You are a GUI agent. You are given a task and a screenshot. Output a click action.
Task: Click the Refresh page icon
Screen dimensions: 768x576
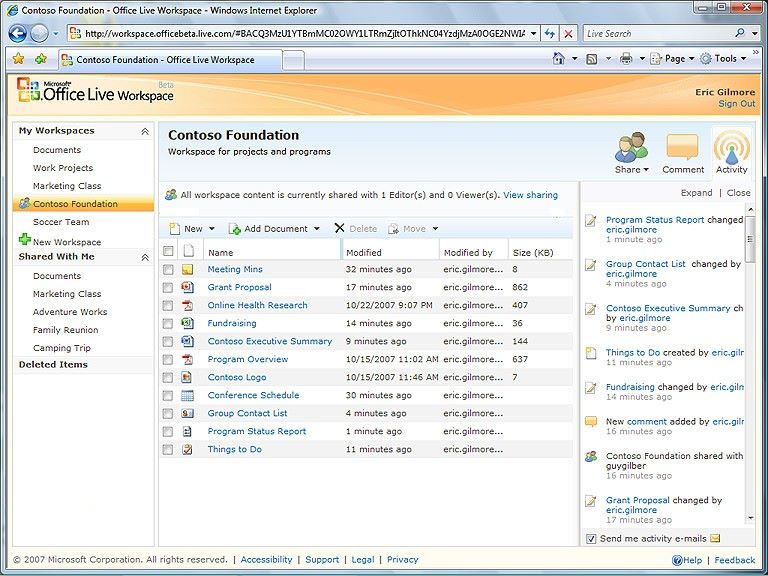550,34
